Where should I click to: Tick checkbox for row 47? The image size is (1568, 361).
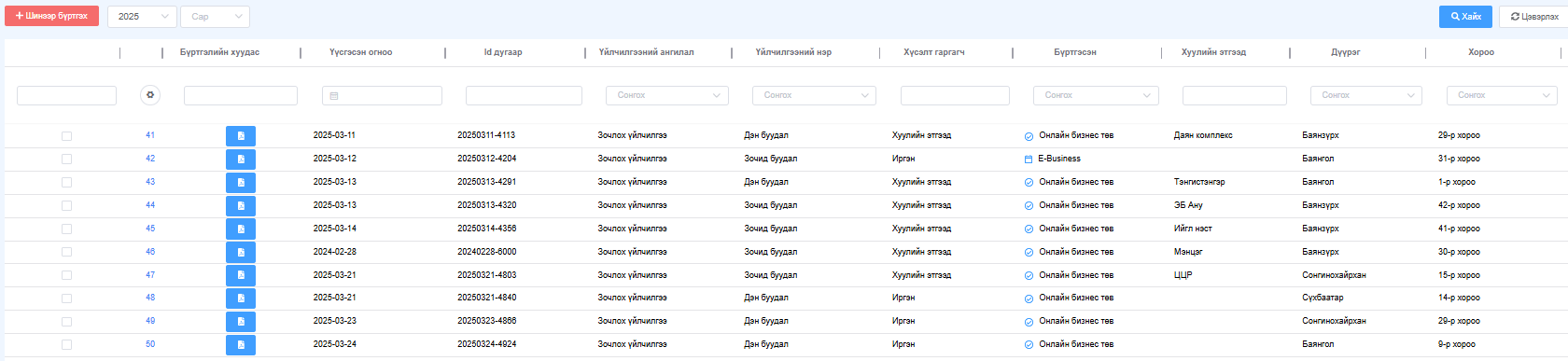[x=66, y=275]
